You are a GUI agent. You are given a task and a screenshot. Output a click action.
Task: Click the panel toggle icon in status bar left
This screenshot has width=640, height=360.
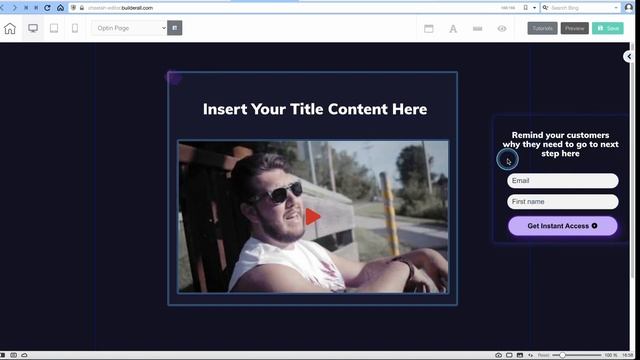[3, 355]
